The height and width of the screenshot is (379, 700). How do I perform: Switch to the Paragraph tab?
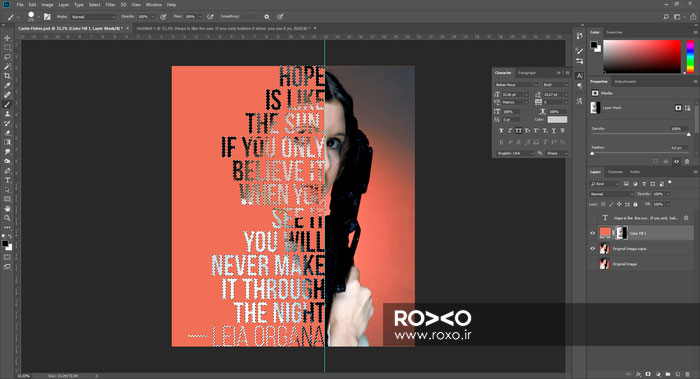point(527,72)
